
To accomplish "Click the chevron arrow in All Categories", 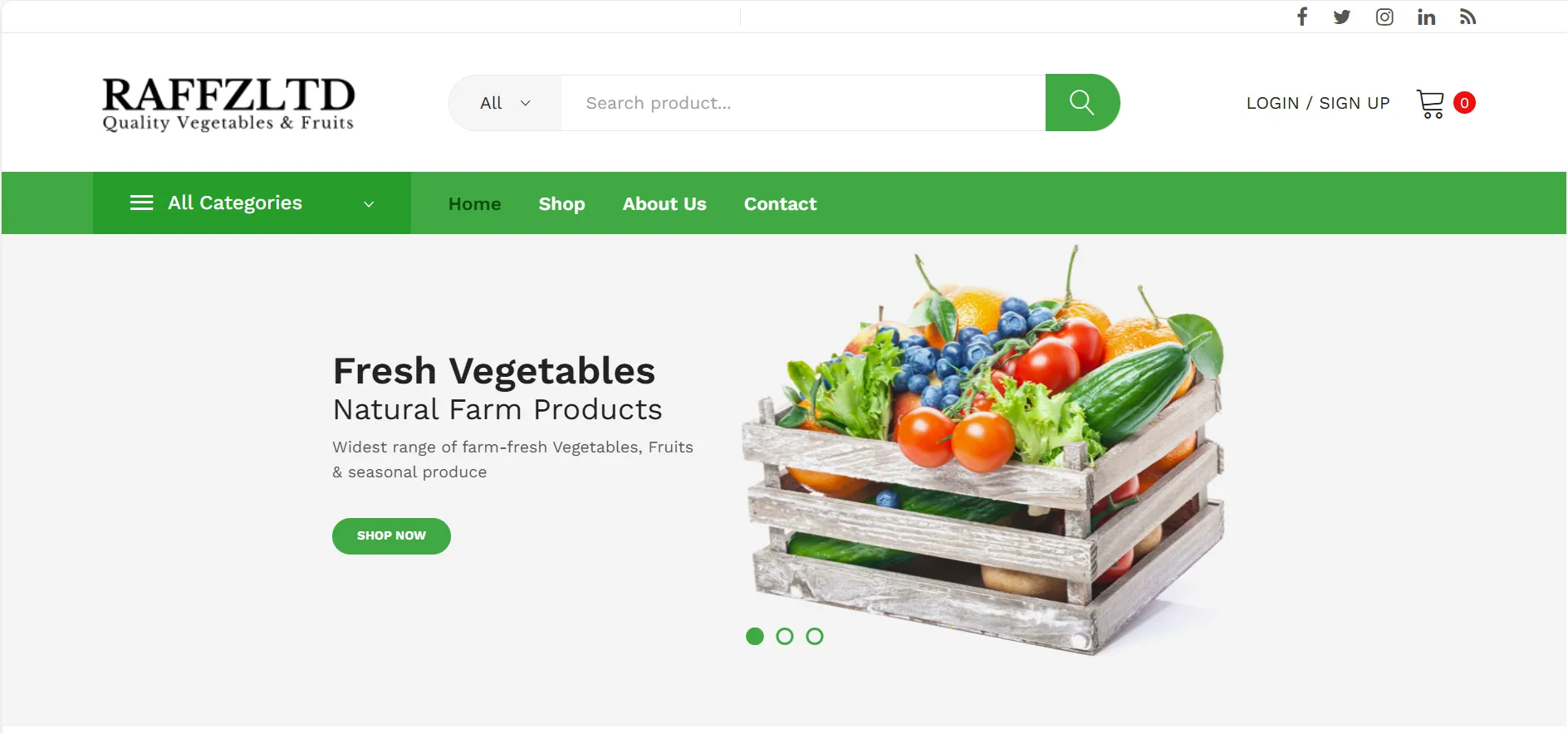I will pyautogui.click(x=369, y=204).
